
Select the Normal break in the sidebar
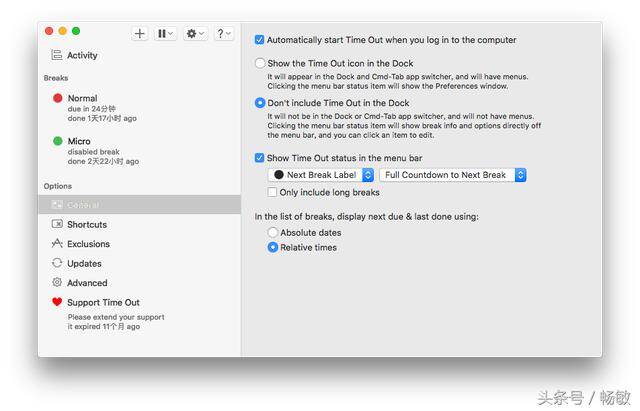click(139, 108)
